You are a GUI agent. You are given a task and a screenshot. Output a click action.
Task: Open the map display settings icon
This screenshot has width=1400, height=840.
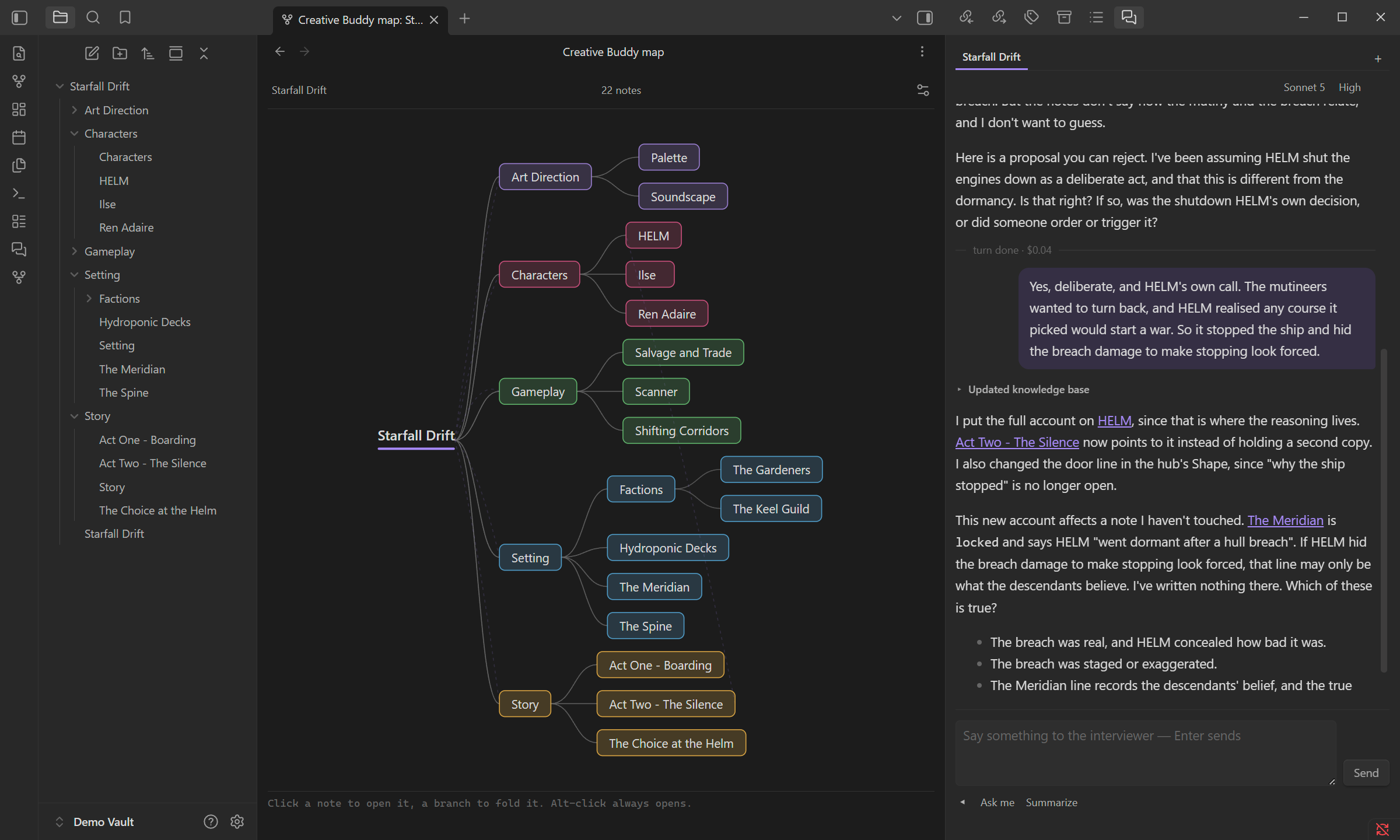point(923,90)
